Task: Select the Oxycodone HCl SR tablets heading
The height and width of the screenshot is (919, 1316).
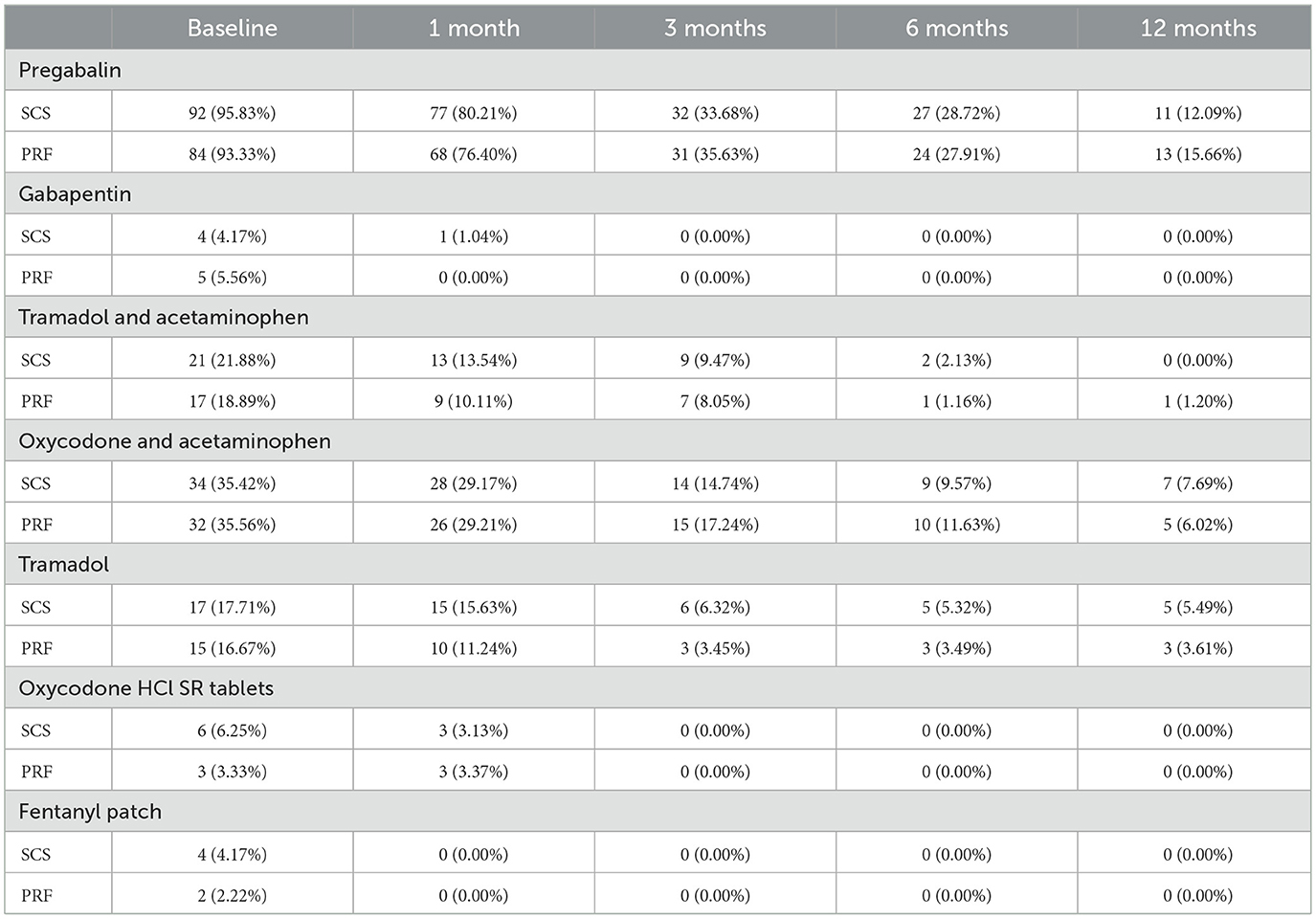Action: (145, 688)
